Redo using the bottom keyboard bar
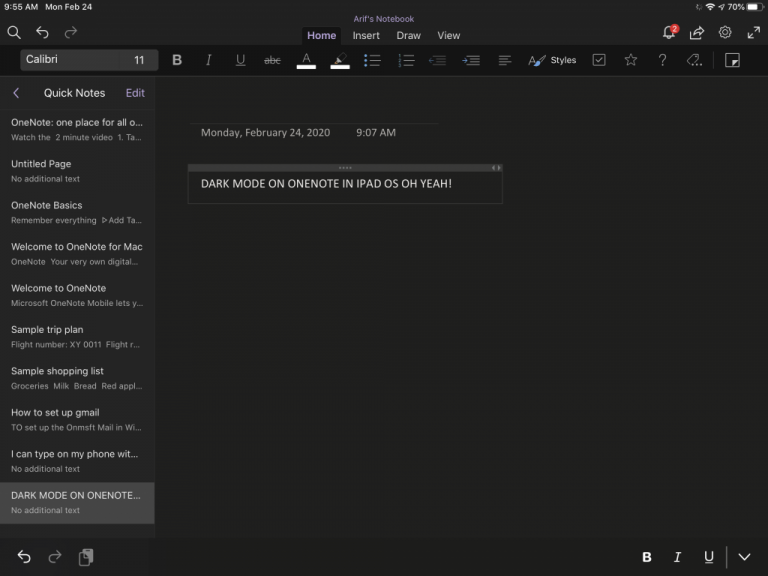Image resolution: width=768 pixels, height=576 pixels. click(55, 557)
